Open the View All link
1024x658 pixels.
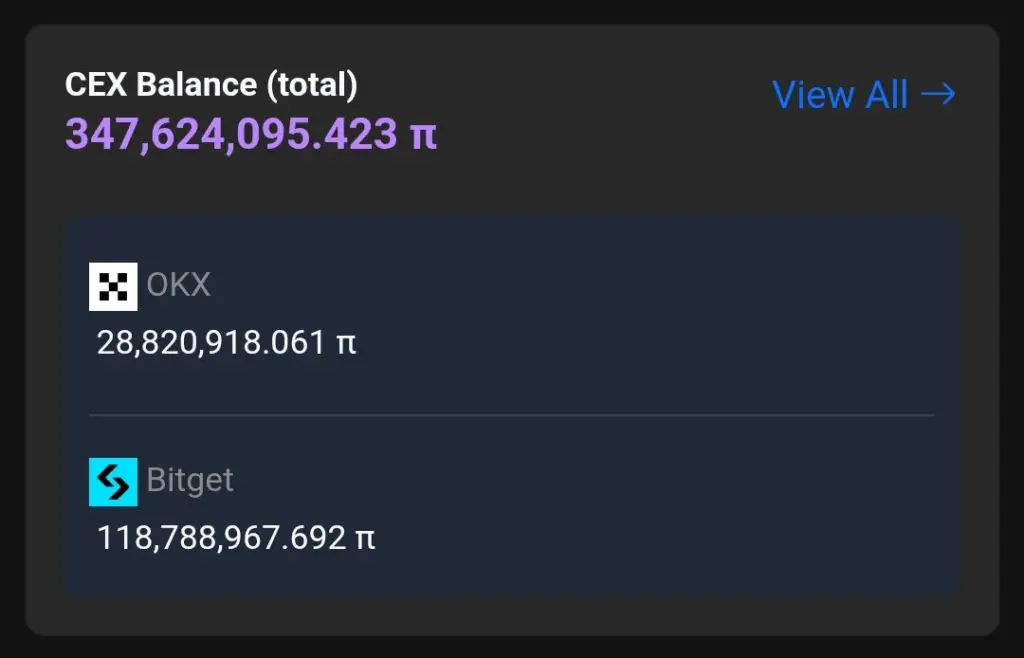(840, 95)
